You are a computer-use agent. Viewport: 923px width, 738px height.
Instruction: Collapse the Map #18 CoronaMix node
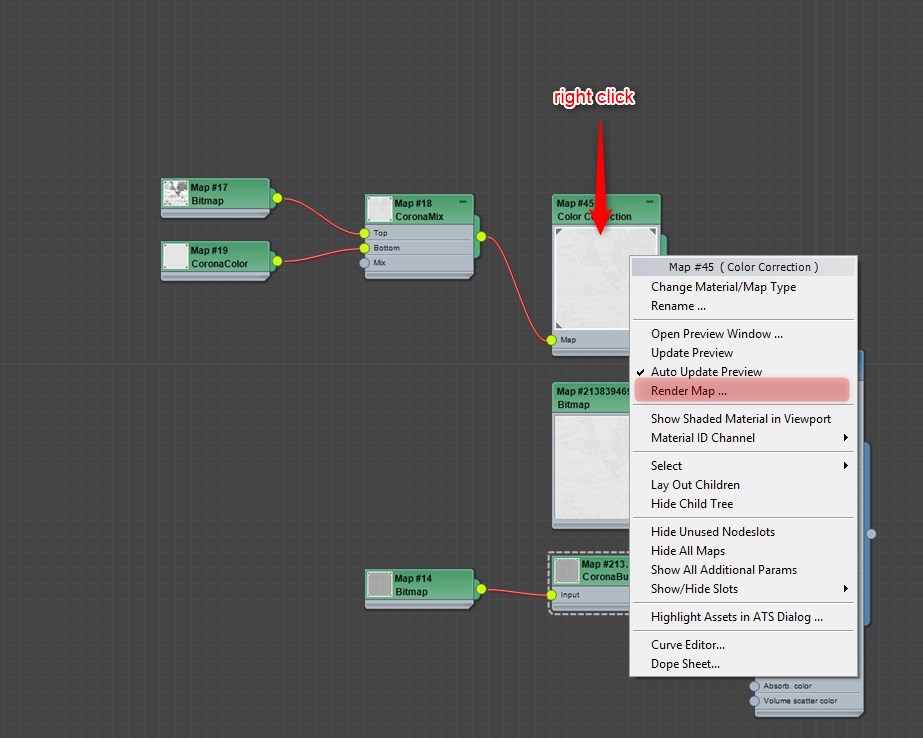pos(463,202)
